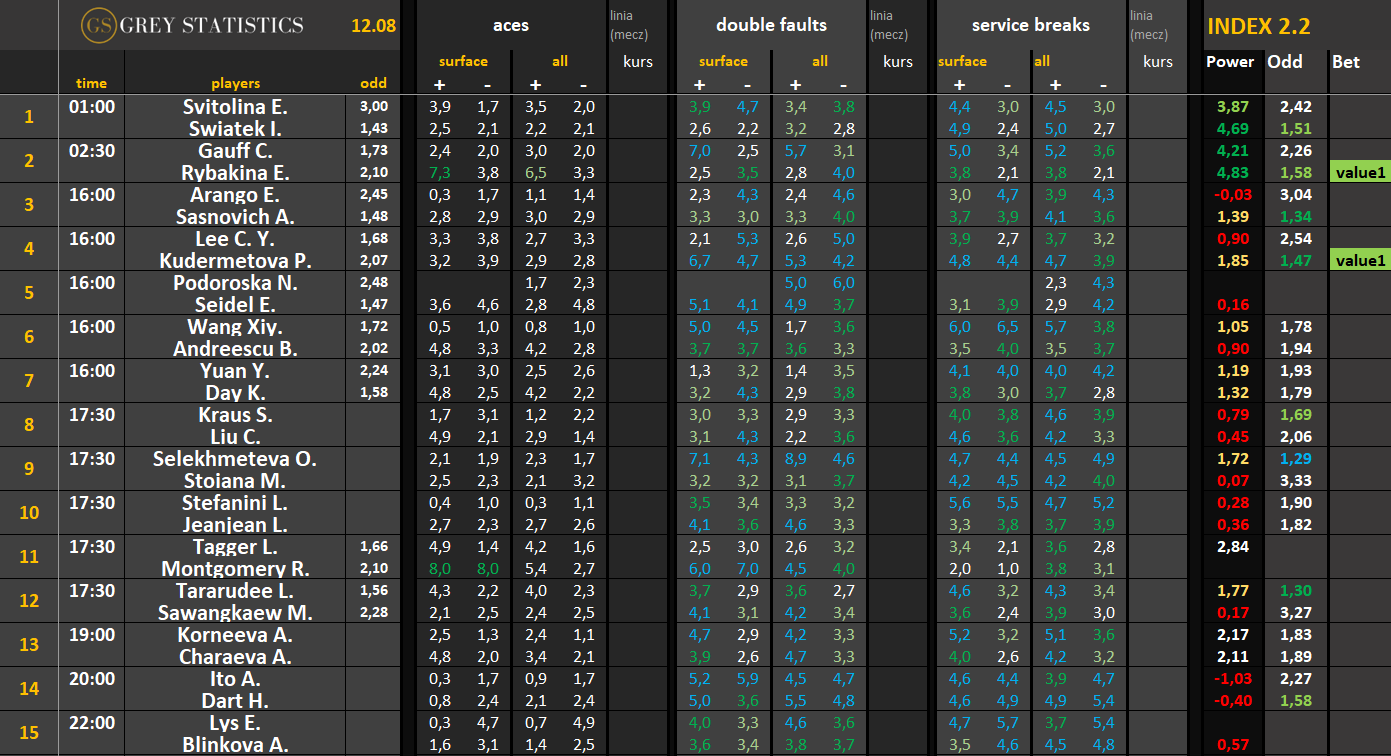Select player Gauff C.

pyautogui.click(x=236, y=150)
